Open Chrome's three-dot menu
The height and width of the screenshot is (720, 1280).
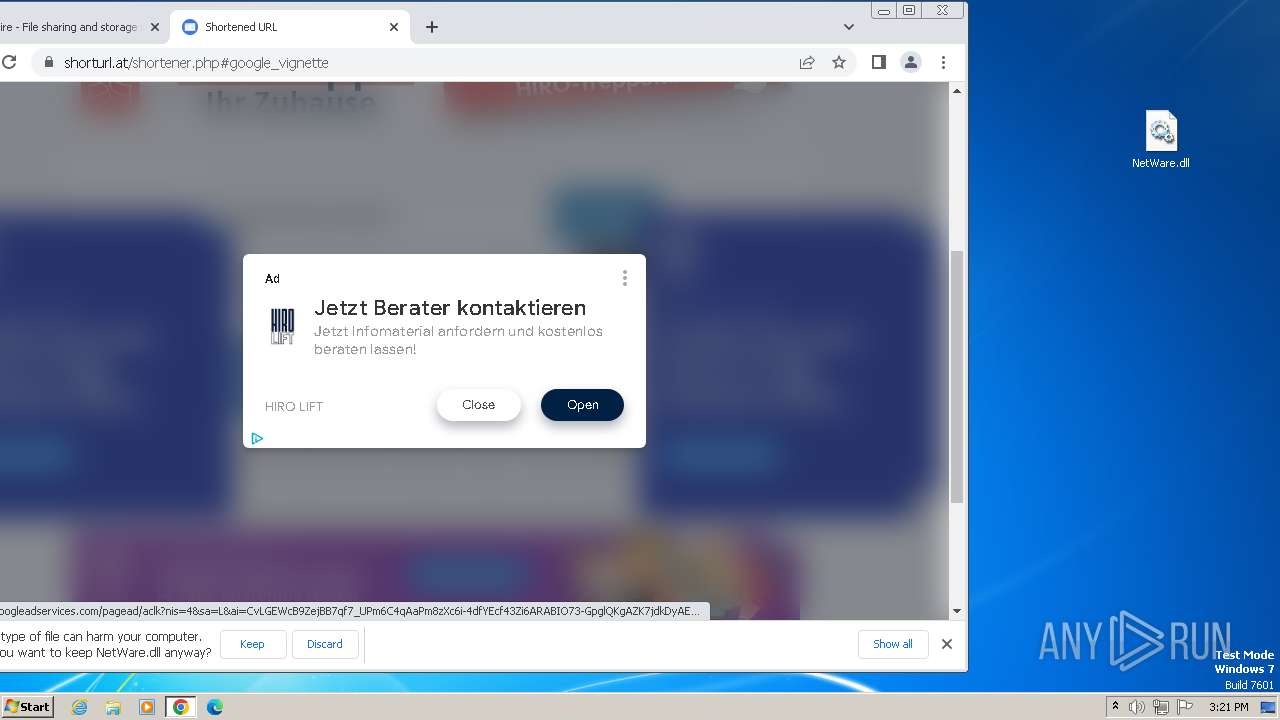click(x=943, y=62)
